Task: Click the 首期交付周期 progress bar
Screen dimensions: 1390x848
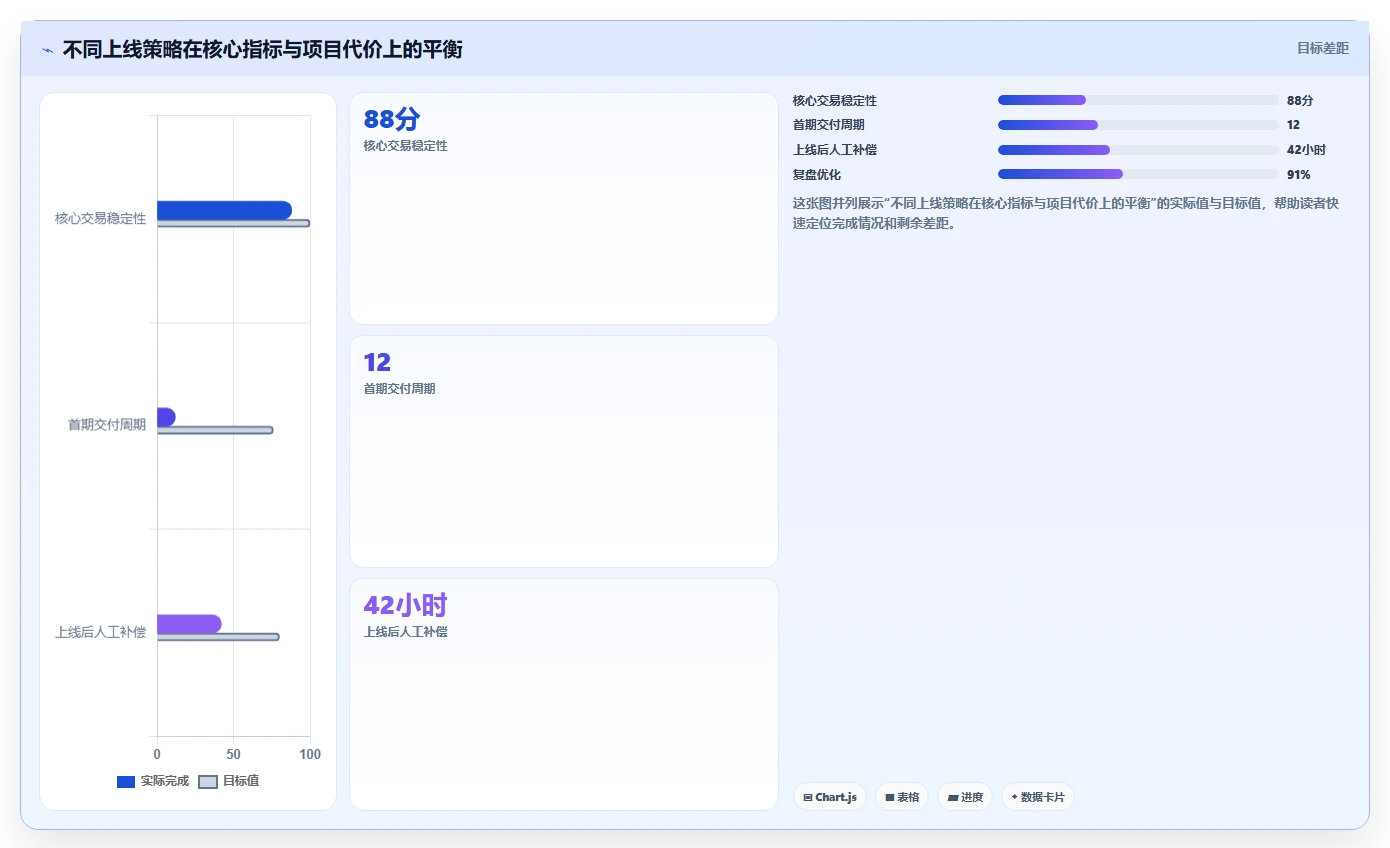Action: (1138, 125)
